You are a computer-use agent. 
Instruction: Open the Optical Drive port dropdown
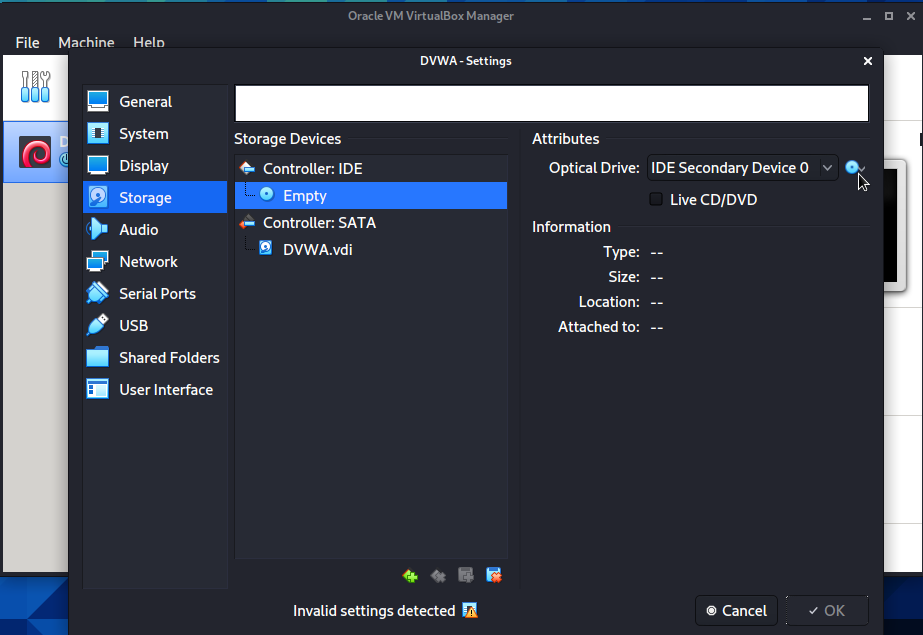pyautogui.click(x=742, y=168)
